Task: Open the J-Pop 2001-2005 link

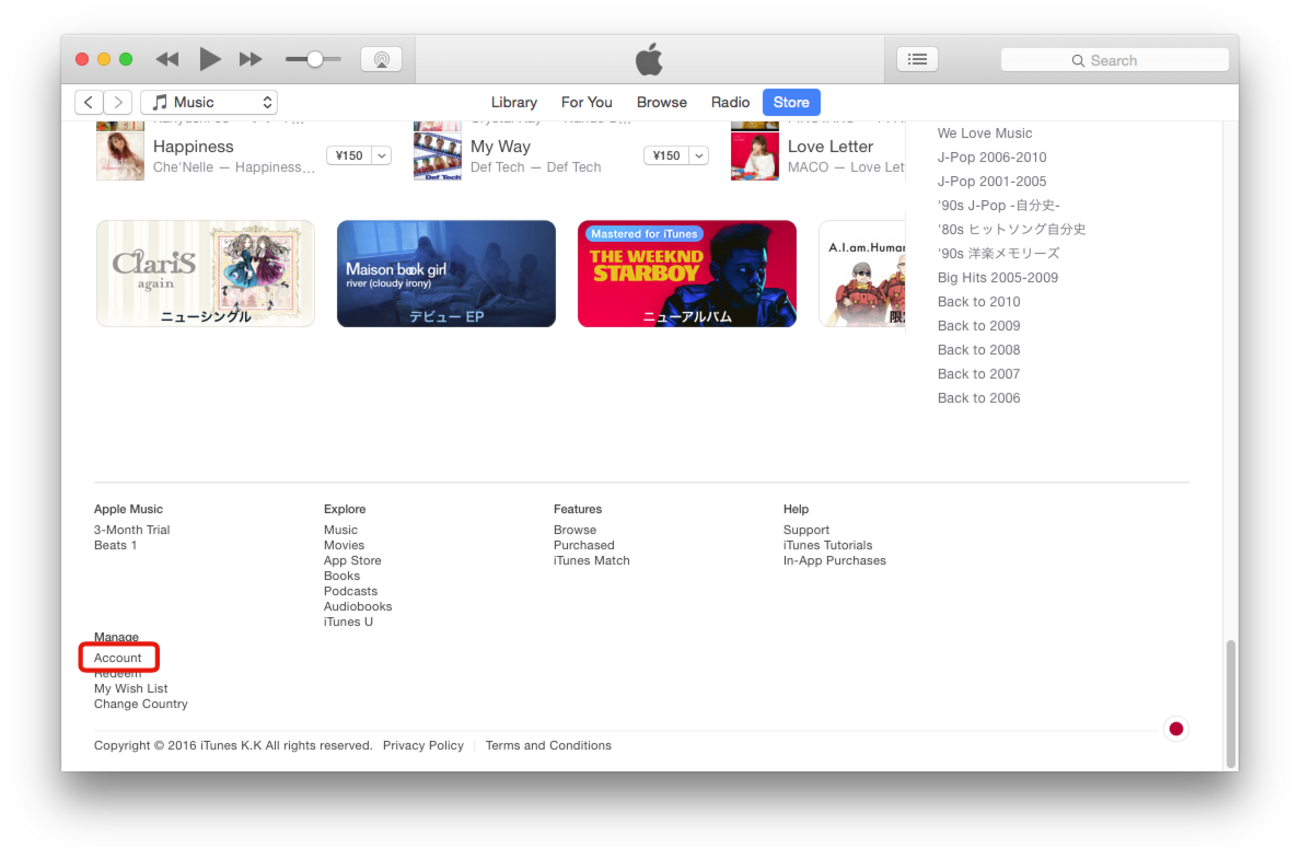Action: click(x=992, y=181)
